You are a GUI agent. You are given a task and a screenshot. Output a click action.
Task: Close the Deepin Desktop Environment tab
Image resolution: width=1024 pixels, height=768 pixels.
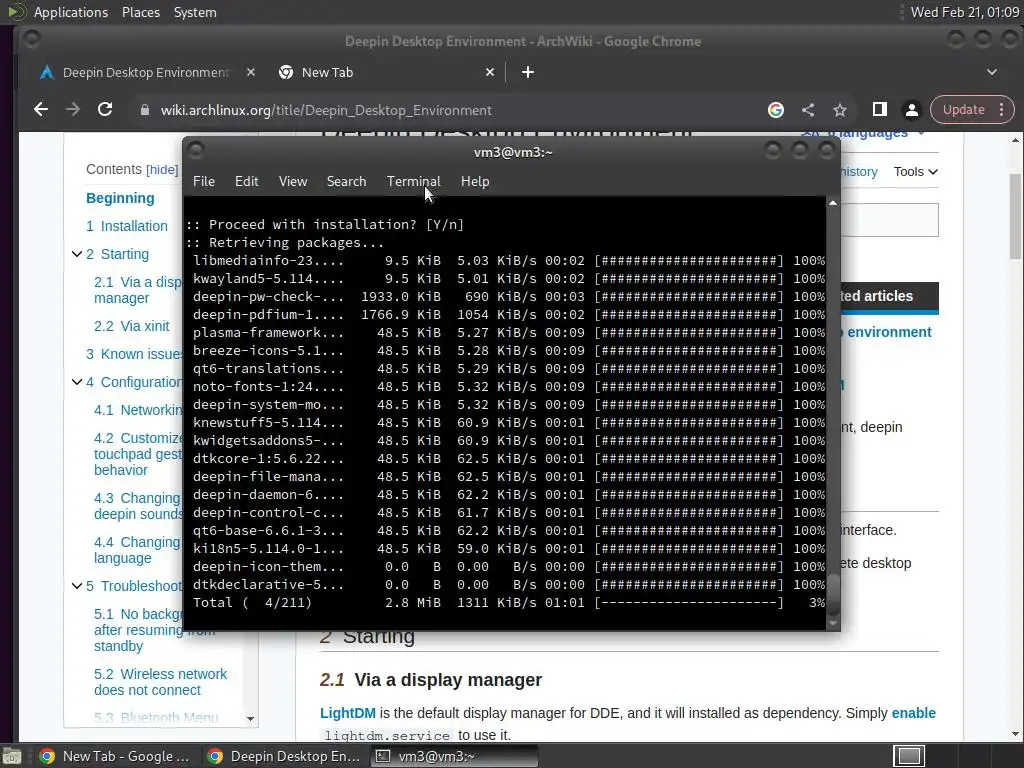click(x=251, y=72)
